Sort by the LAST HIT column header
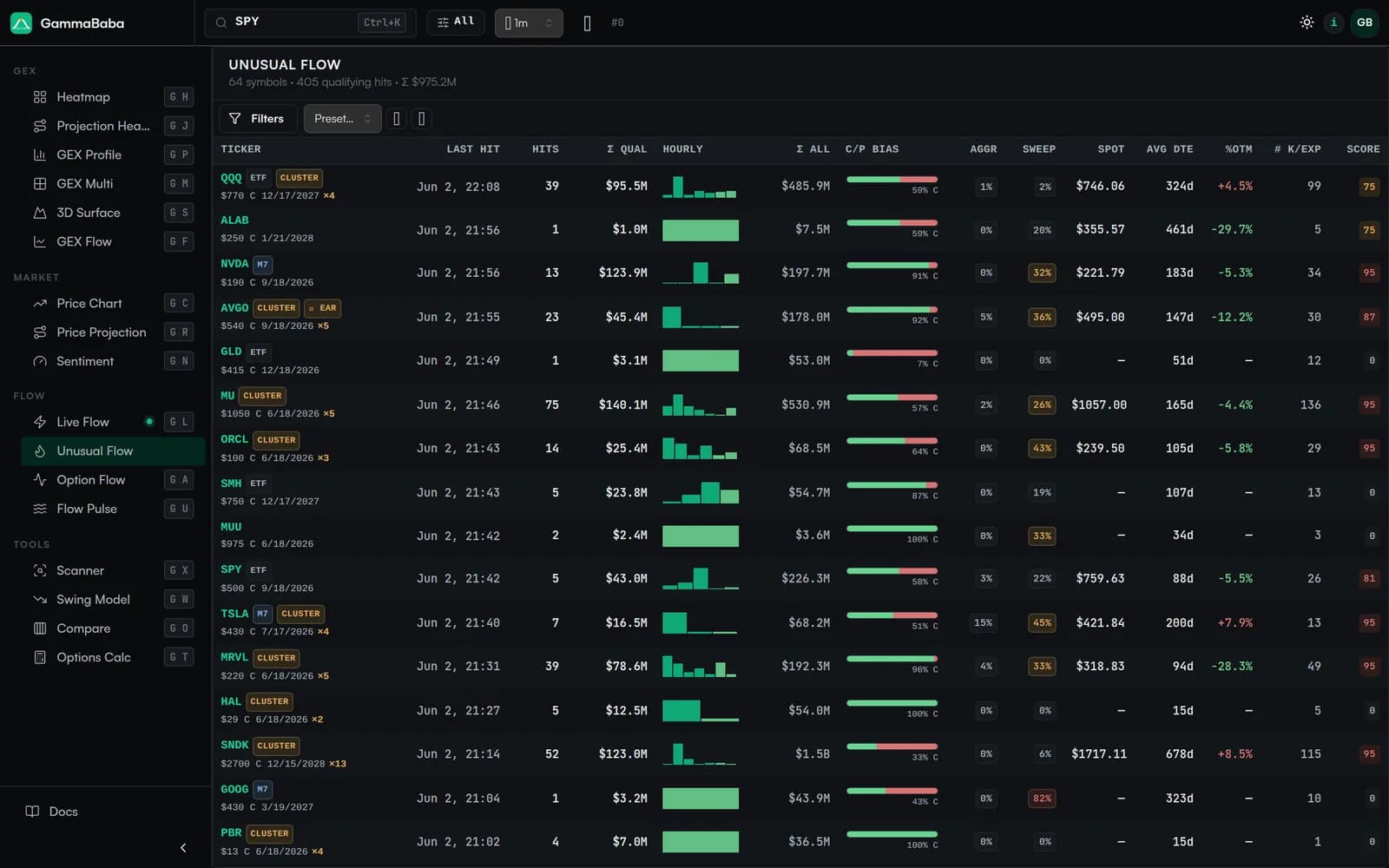 pyautogui.click(x=473, y=149)
